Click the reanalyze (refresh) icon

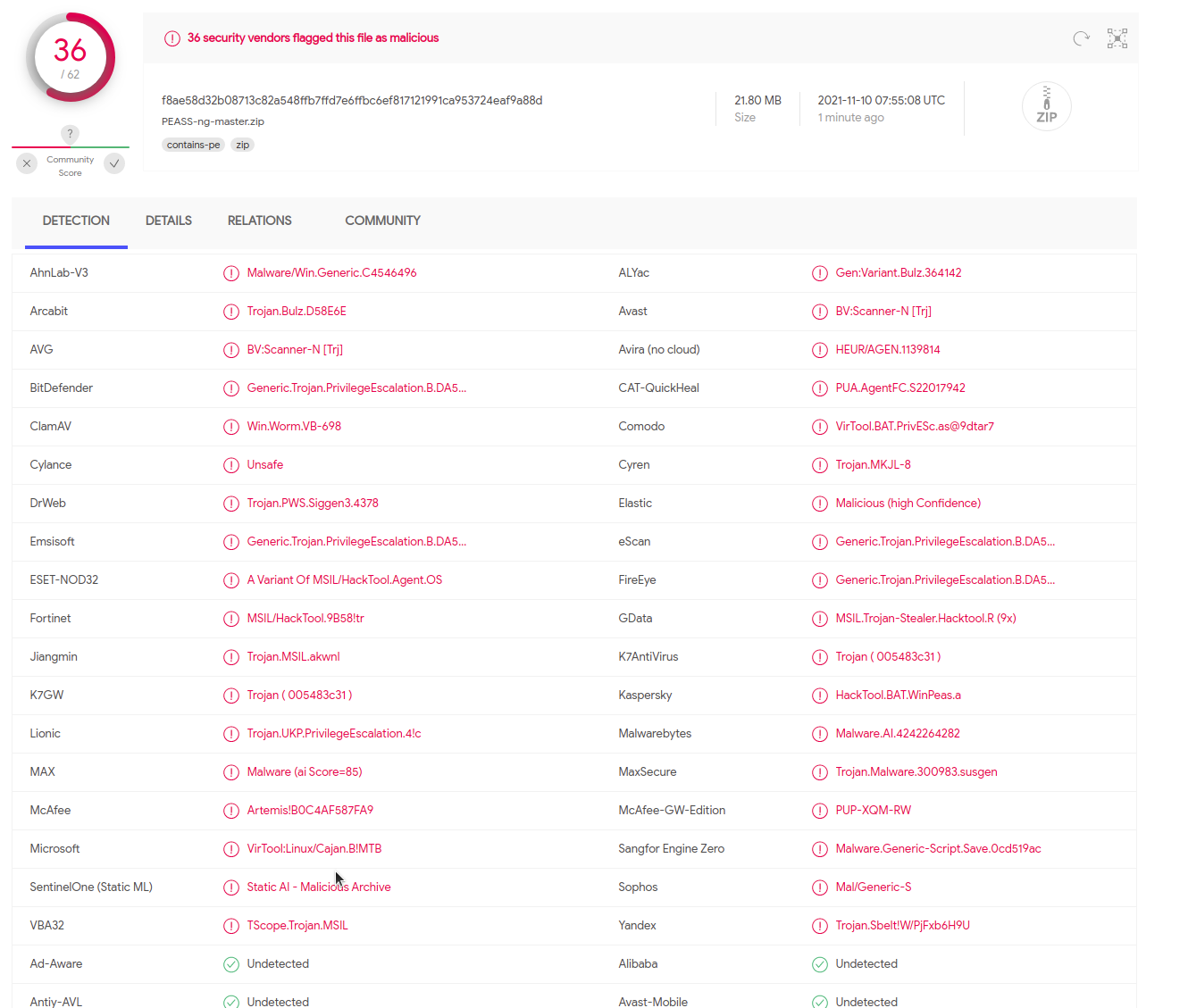click(x=1081, y=38)
